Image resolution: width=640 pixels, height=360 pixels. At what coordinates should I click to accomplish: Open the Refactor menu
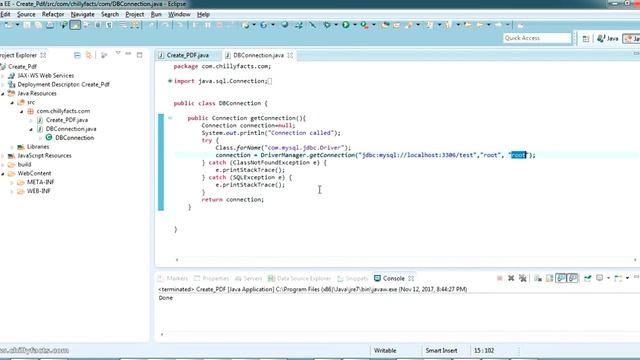point(53,14)
